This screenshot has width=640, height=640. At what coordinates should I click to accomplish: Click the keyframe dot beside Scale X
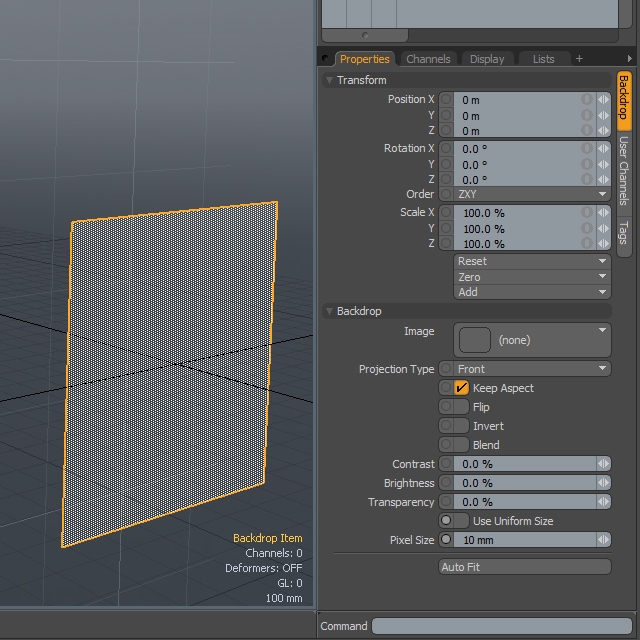[x=446, y=212]
